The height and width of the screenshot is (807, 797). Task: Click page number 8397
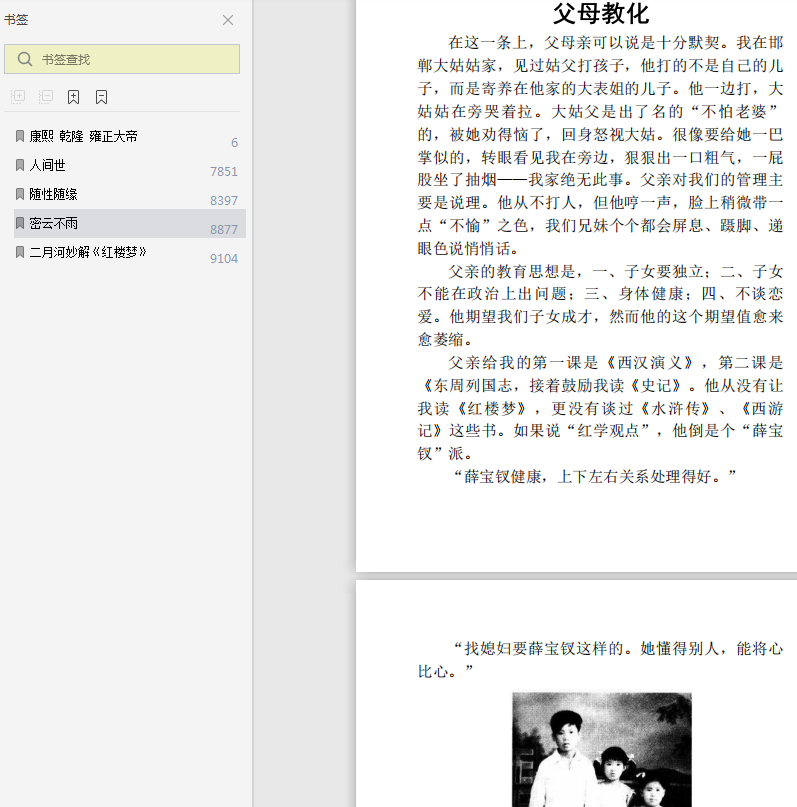click(x=224, y=201)
